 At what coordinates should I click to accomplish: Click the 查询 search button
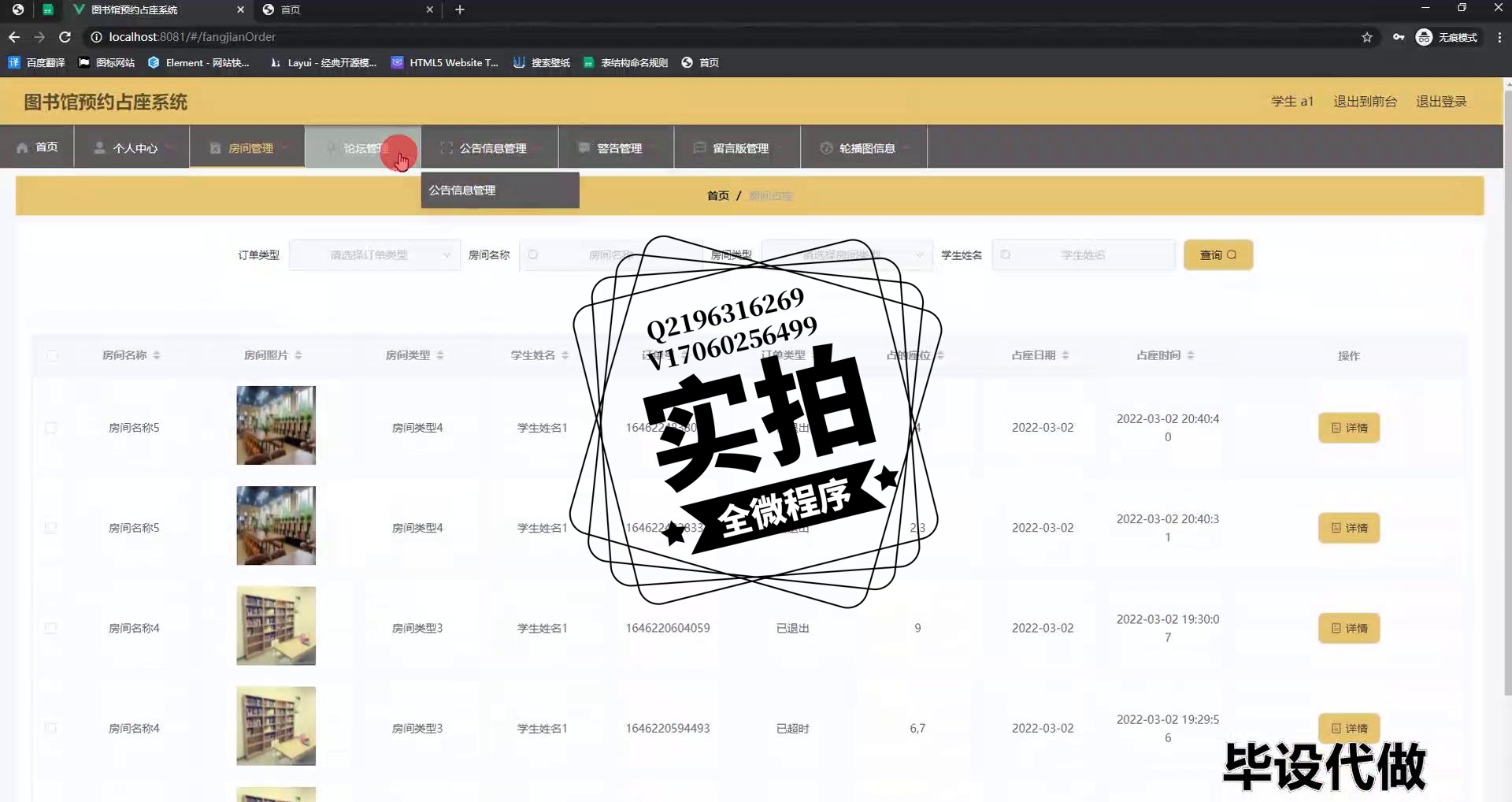[x=1218, y=254]
